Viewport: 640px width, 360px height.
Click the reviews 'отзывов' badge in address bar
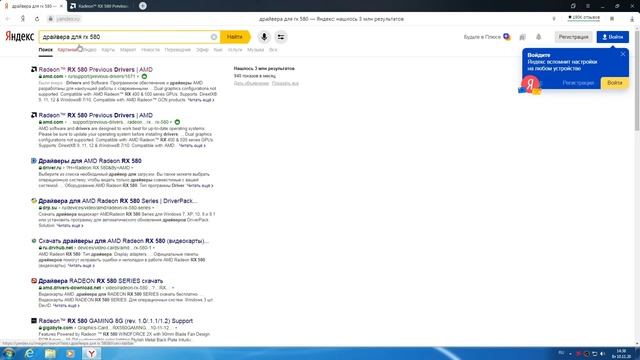point(584,18)
